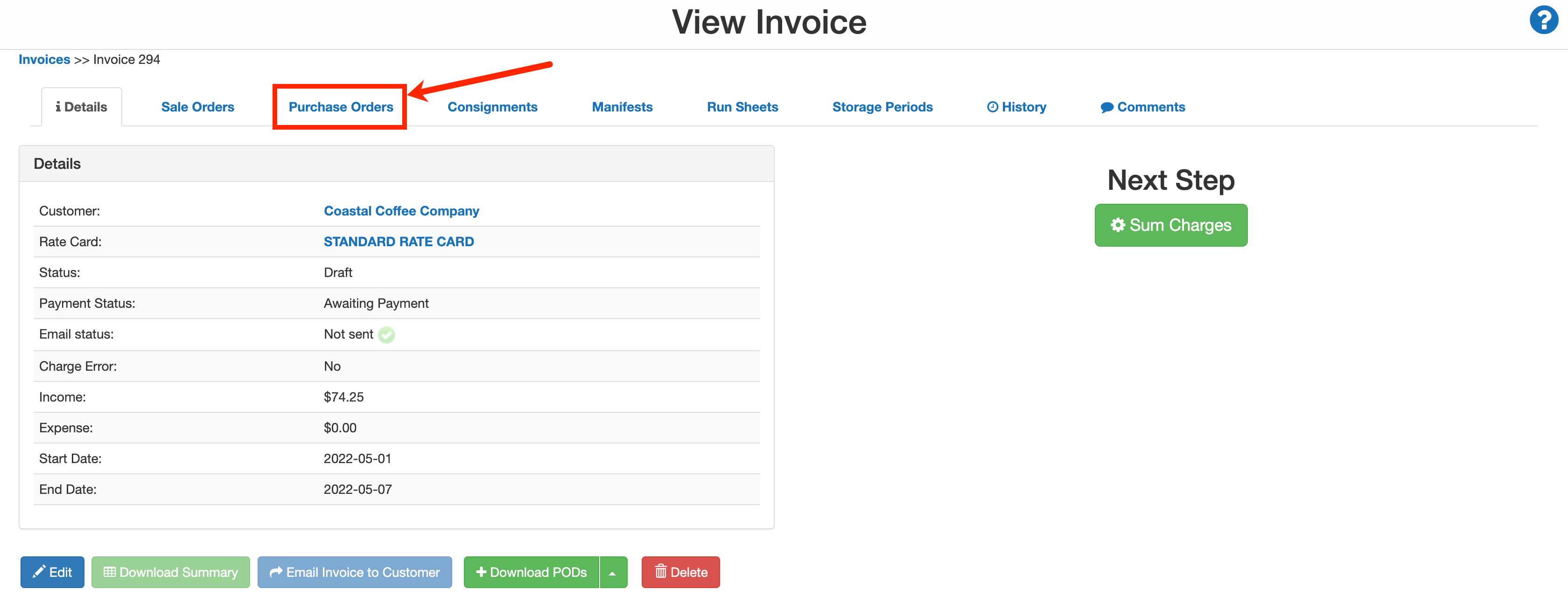View the STANDARD RATE CARD link
The width and height of the screenshot is (1568, 596).
coord(398,242)
